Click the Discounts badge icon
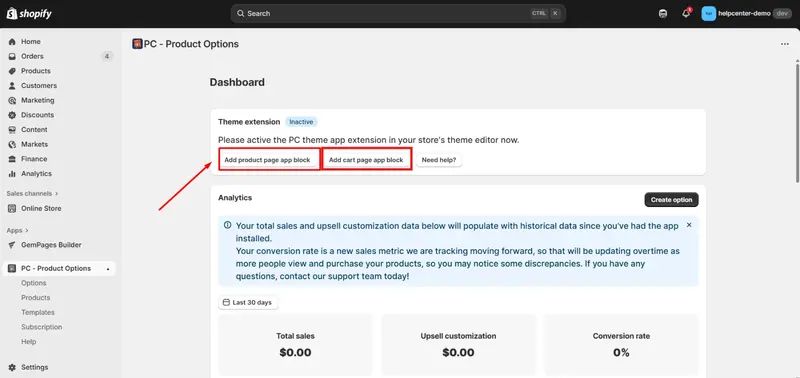This screenshot has height=378, width=800. (x=12, y=115)
